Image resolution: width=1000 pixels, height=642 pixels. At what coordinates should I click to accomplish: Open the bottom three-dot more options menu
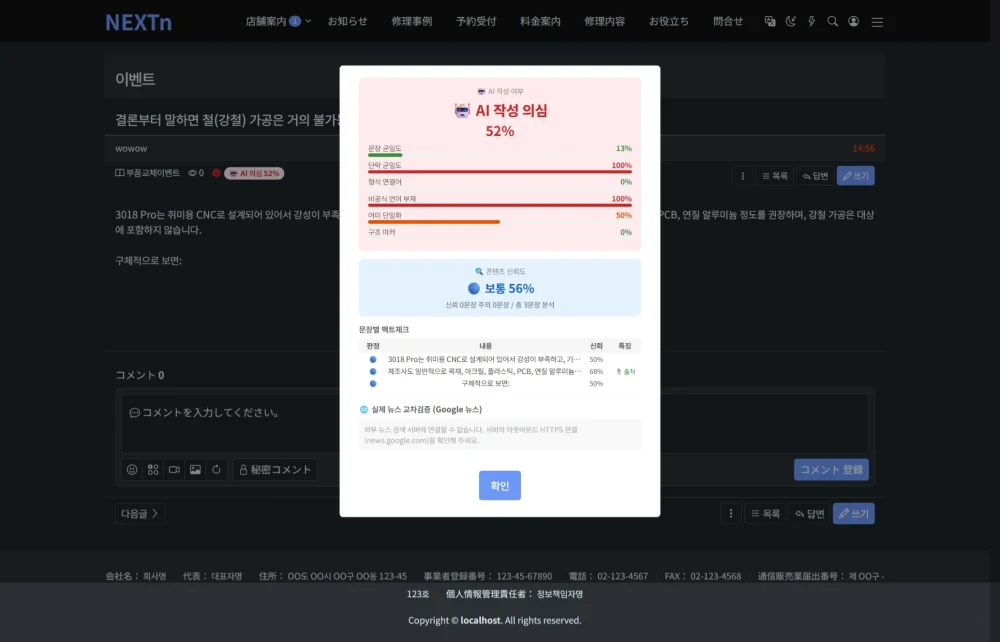pyautogui.click(x=731, y=513)
